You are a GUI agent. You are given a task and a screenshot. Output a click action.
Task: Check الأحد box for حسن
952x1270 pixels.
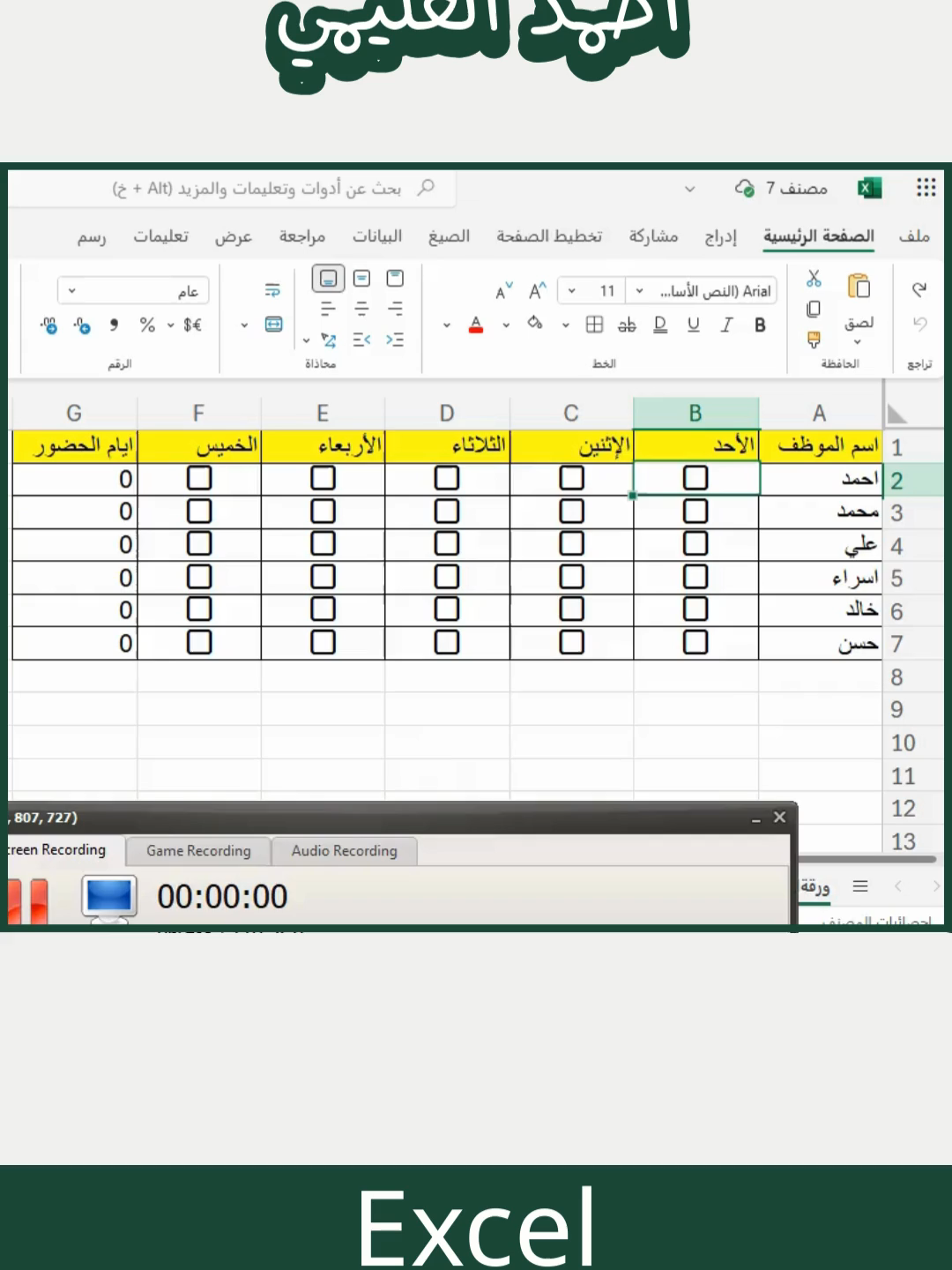click(x=695, y=642)
